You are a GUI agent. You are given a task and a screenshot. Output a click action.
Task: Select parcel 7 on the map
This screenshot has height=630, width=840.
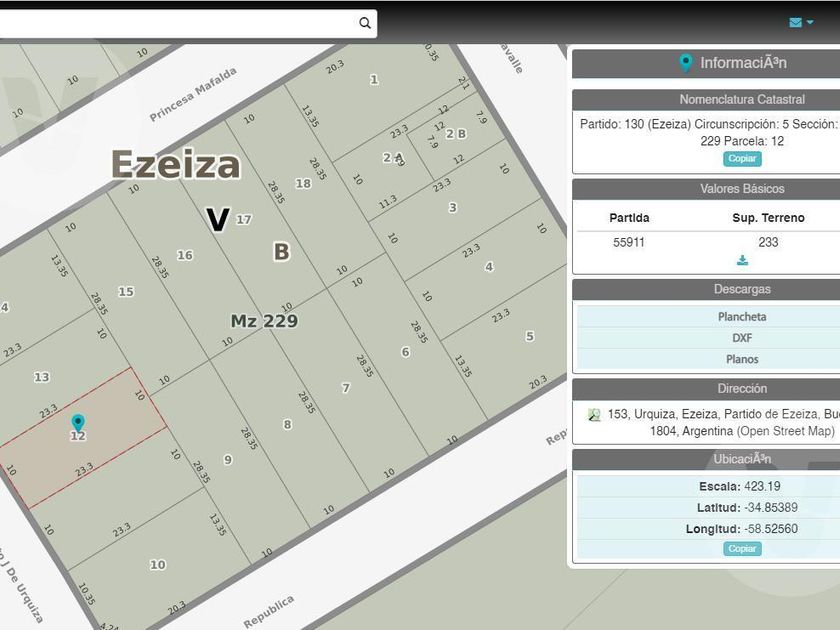[346, 388]
